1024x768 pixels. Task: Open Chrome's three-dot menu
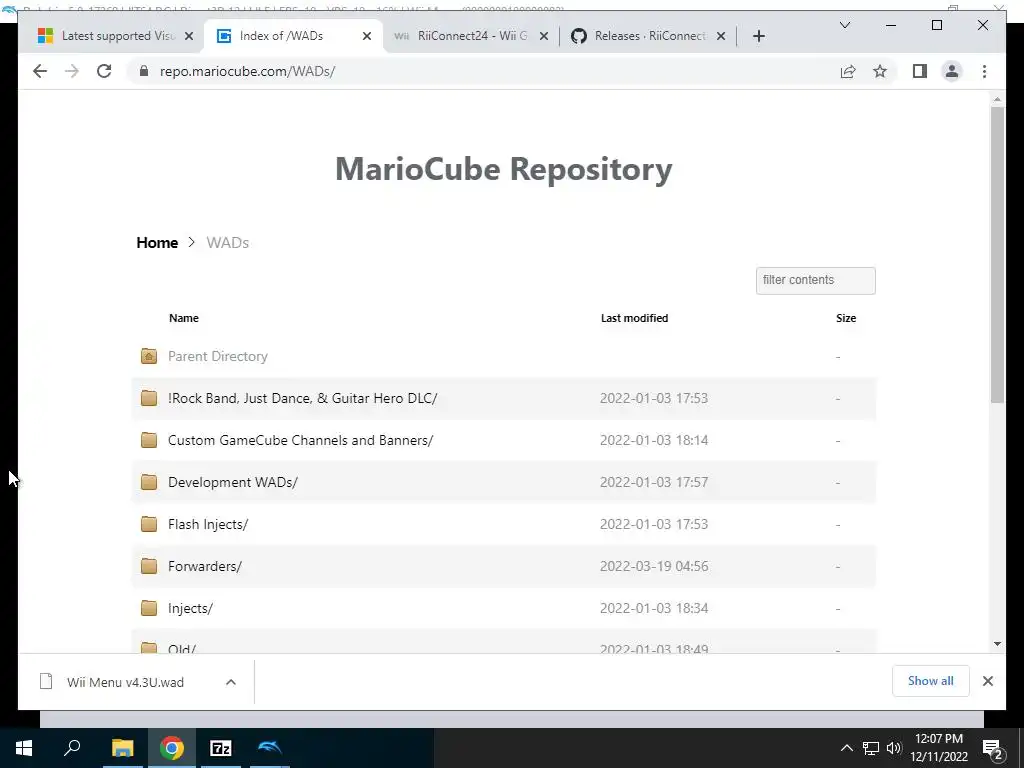pos(984,71)
